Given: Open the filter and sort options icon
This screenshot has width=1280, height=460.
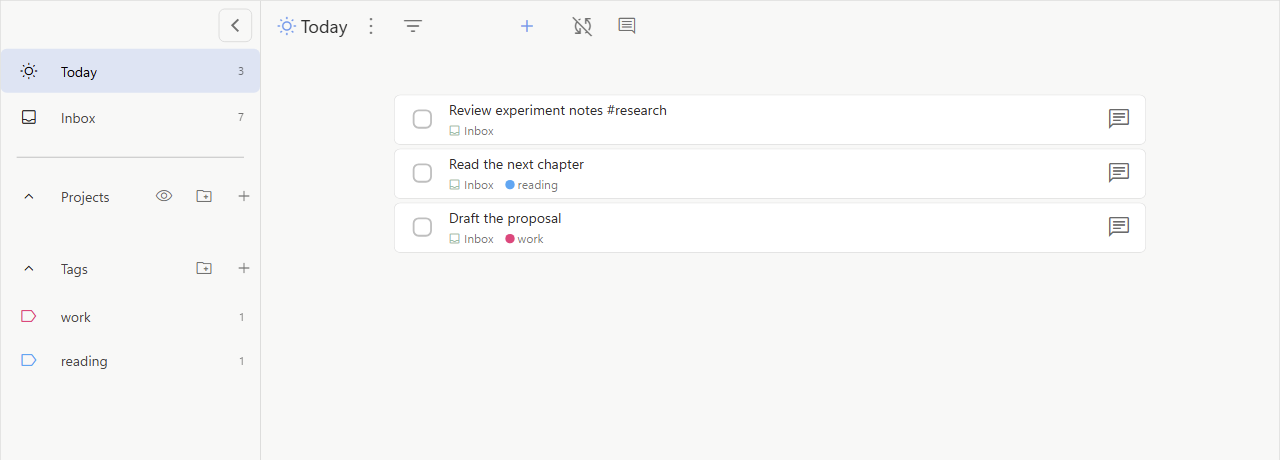Looking at the screenshot, I should 413,26.
